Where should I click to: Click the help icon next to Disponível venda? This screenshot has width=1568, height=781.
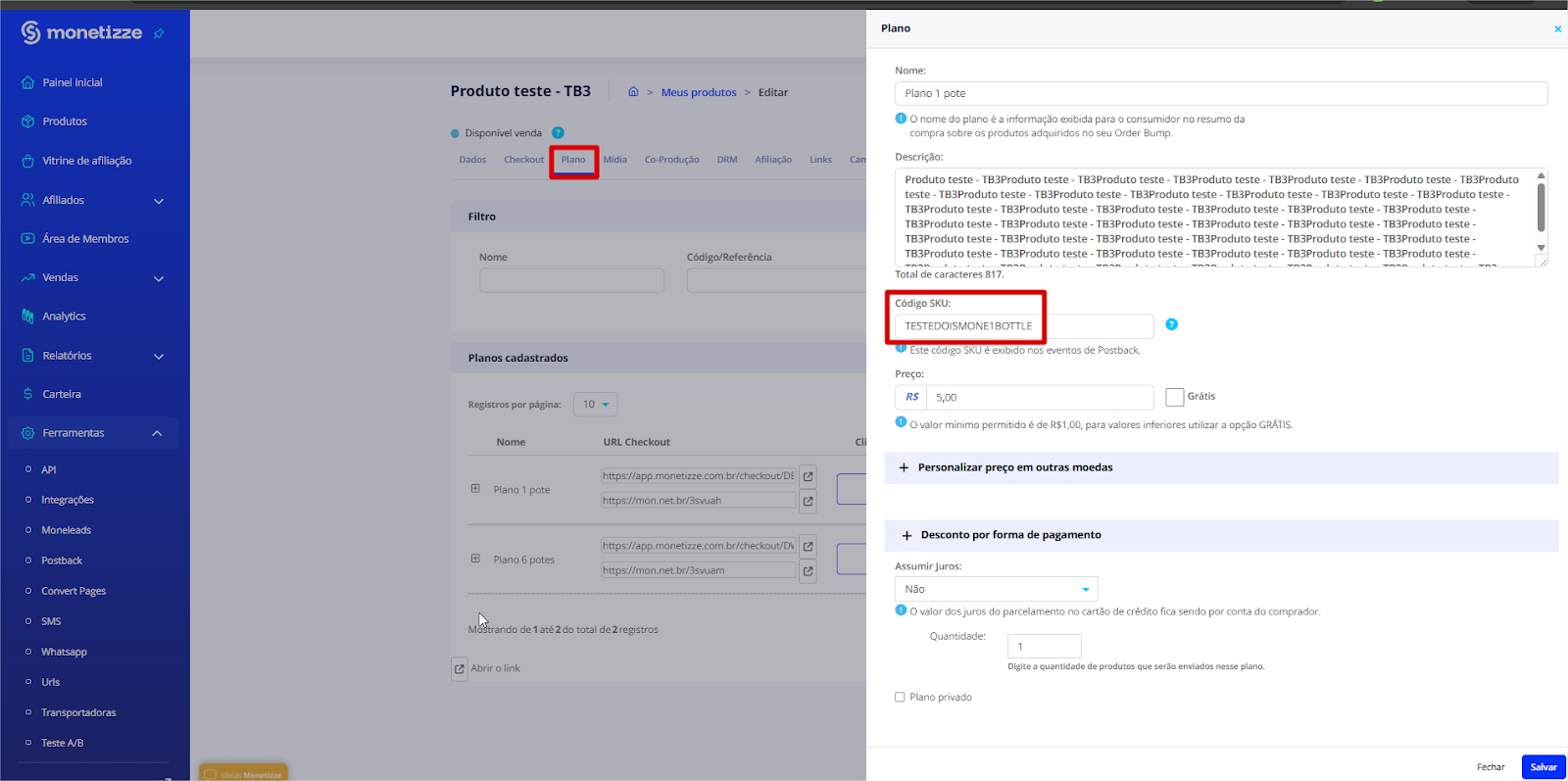(558, 133)
